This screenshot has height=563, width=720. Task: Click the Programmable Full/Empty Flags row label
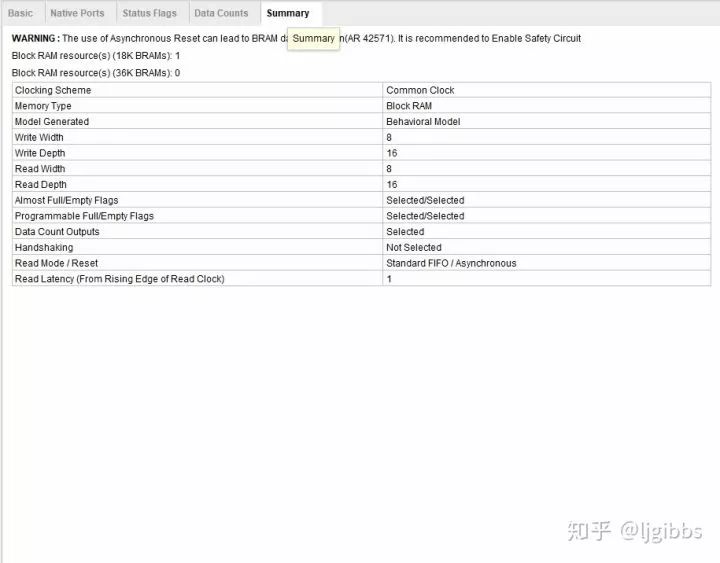(x=84, y=216)
